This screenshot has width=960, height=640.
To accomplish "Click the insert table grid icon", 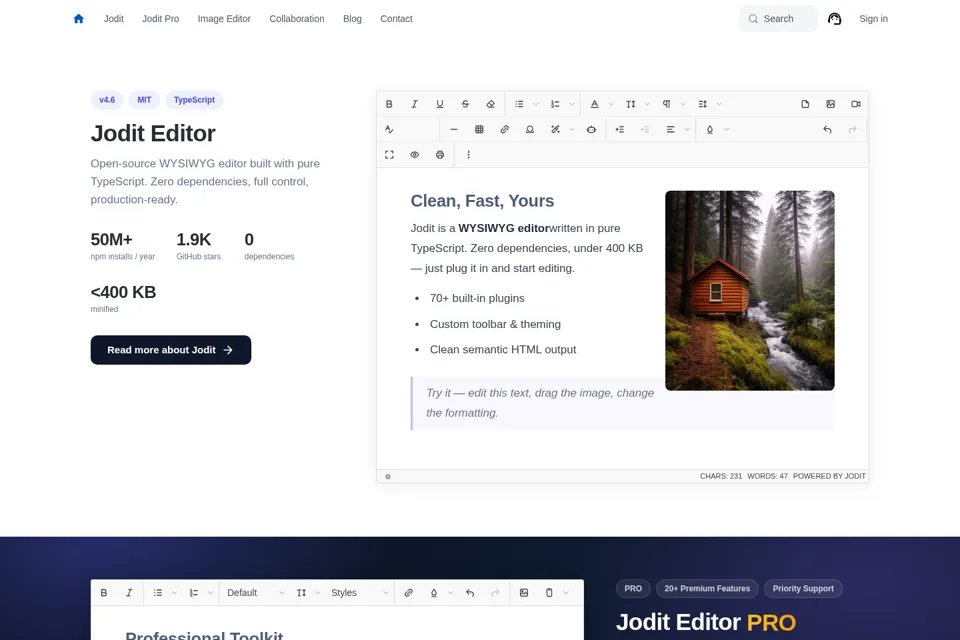I will click(479, 129).
